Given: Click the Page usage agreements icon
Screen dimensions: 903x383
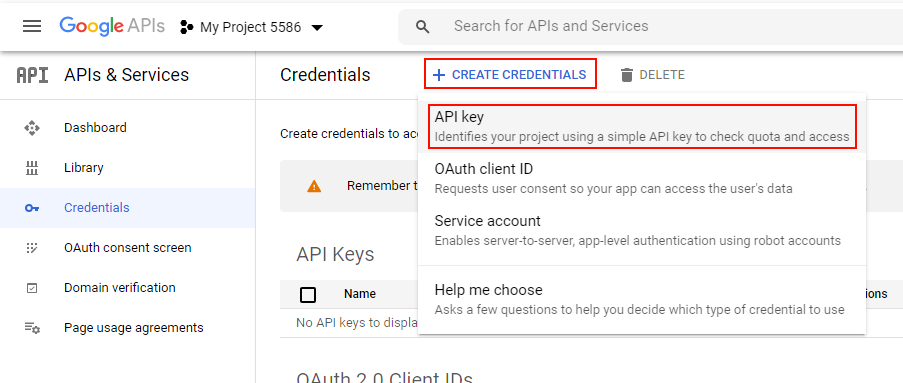Looking at the screenshot, I should click(32, 328).
